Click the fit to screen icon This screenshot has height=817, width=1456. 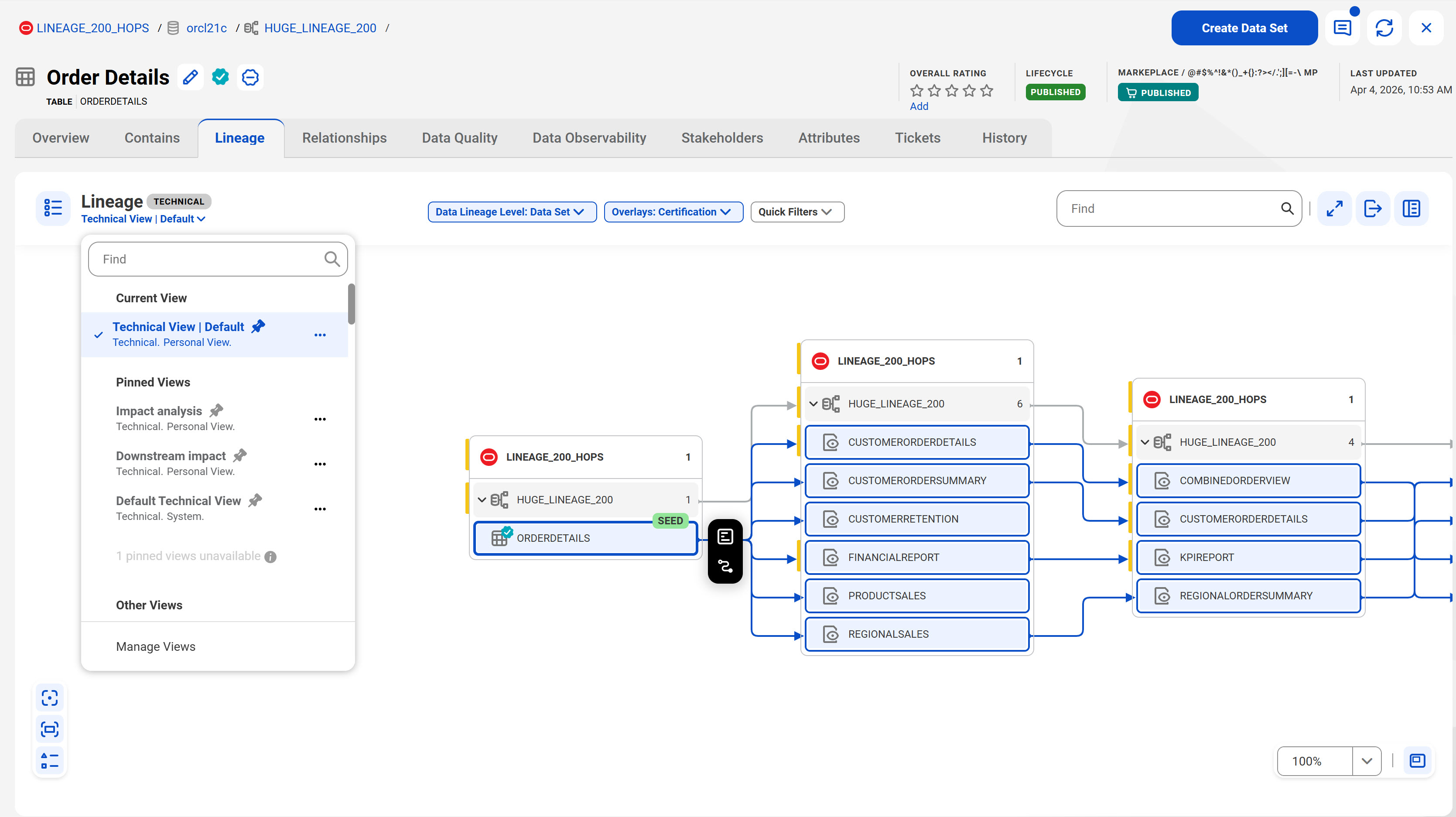click(50, 729)
